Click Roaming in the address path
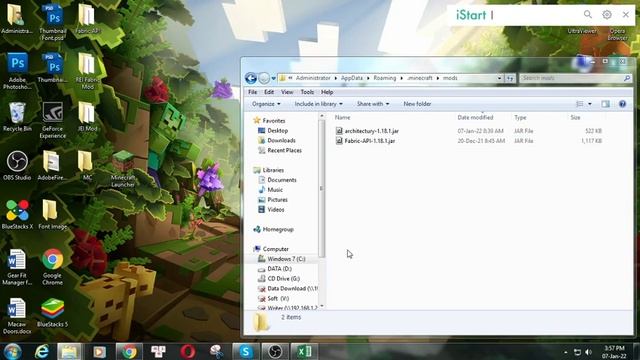The height and width of the screenshot is (360, 640). pos(384,78)
